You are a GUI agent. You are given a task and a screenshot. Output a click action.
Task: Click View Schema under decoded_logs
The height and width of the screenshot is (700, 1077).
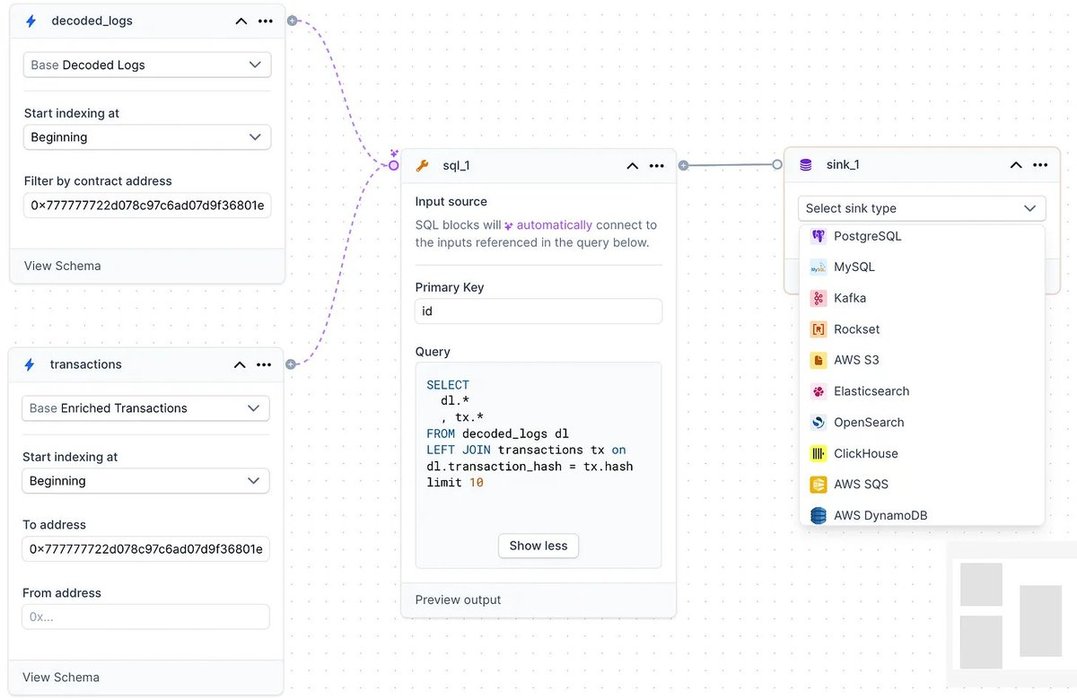coord(62,266)
